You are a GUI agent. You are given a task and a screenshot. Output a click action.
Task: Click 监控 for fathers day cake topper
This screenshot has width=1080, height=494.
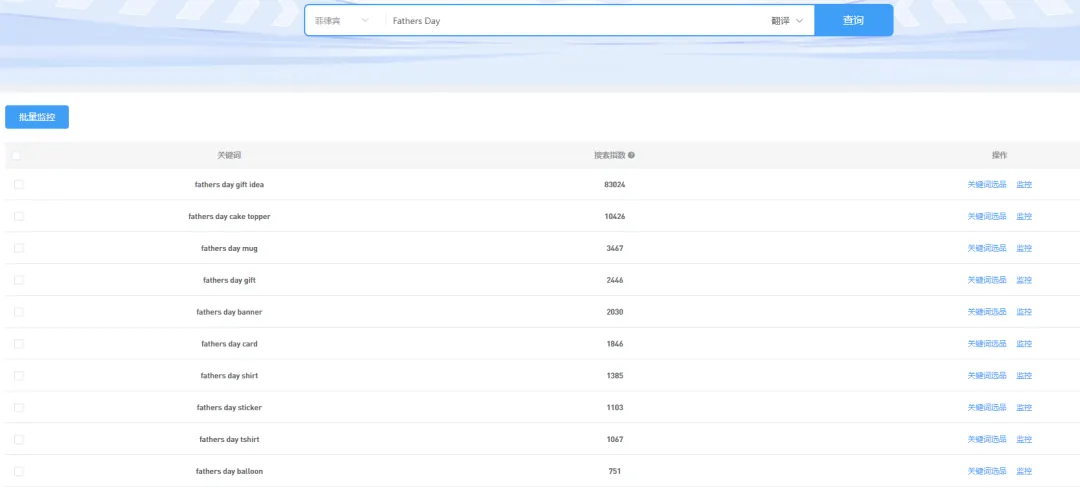pos(1024,216)
